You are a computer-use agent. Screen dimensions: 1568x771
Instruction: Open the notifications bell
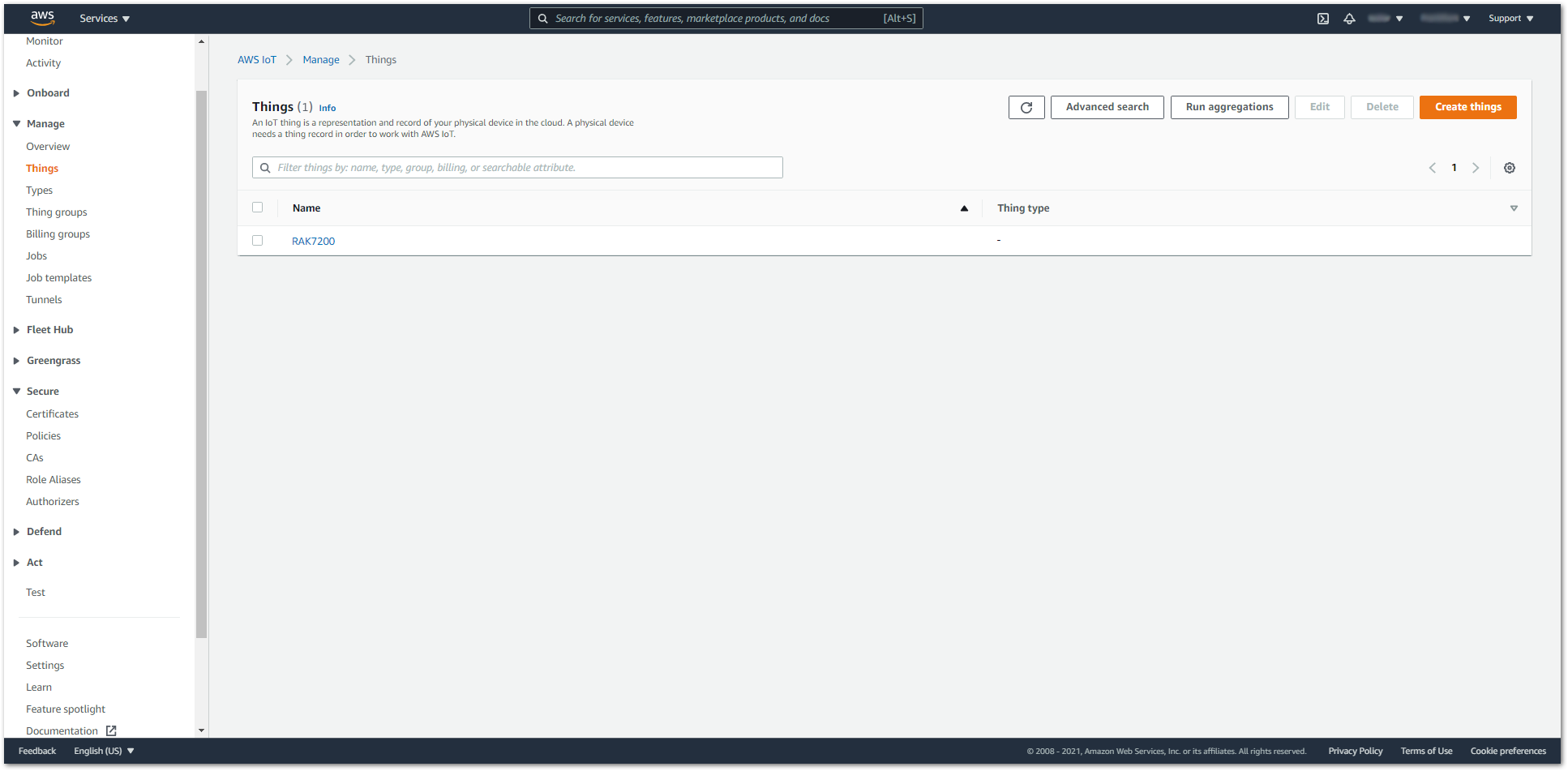pyautogui.click(x=1350, y=18)
